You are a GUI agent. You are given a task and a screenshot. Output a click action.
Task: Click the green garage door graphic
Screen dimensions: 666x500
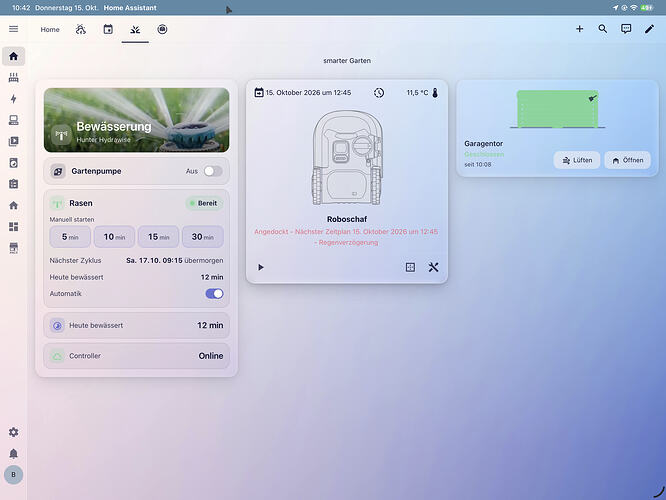pyautogui.click(x=557, y=109)
